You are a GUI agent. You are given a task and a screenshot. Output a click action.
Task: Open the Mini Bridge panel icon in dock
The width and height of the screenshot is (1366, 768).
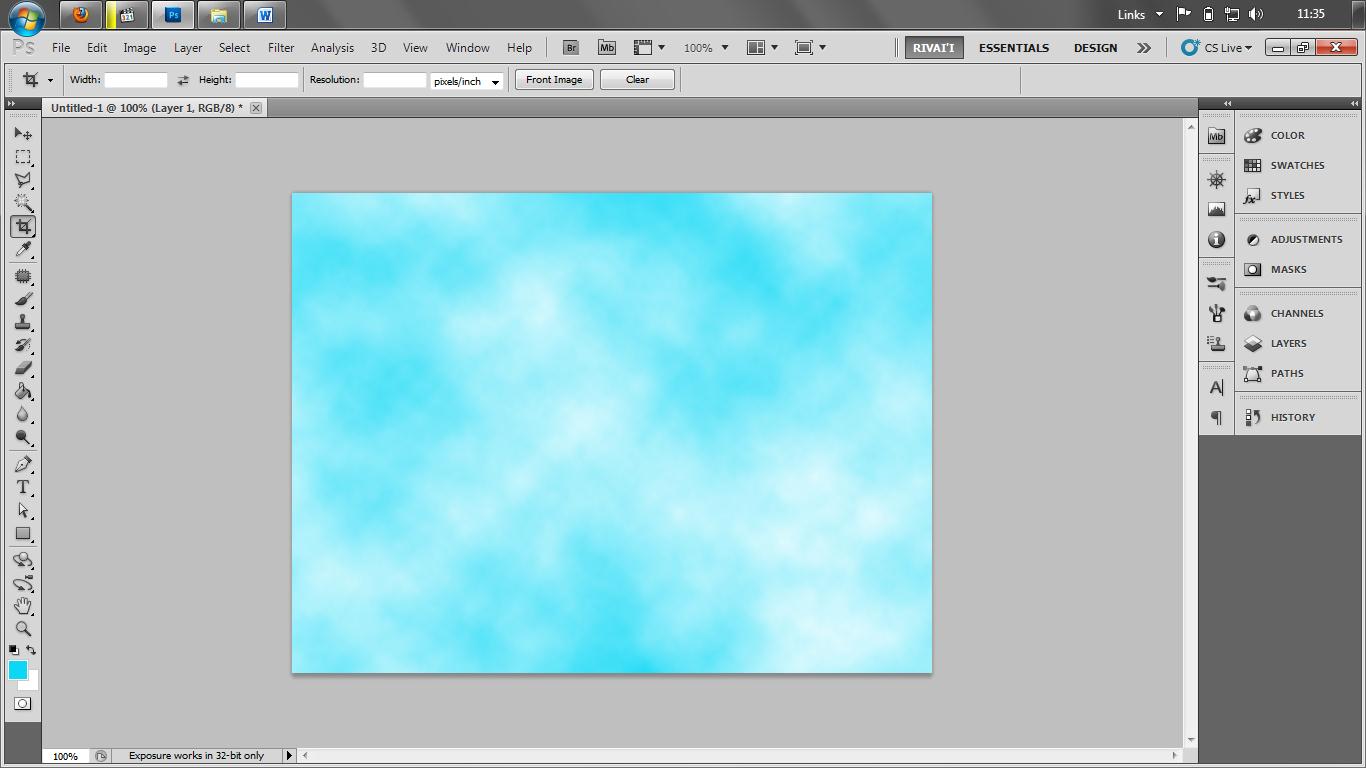[x=1216, y=136]
